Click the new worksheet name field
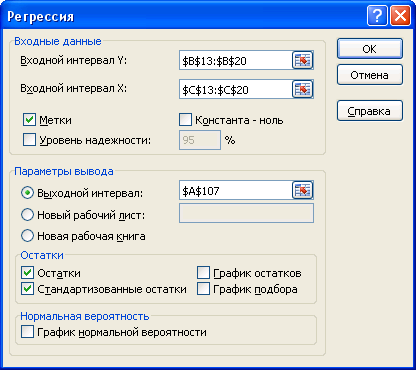The height and width of the screenshot is (370, 416). point(246,213)
